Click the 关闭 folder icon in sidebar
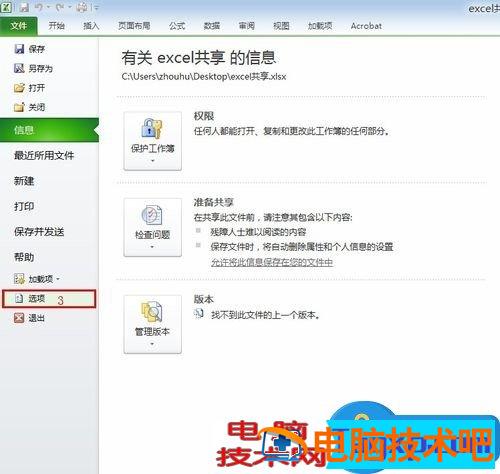500x474 pixels. [x=19, y=107]
